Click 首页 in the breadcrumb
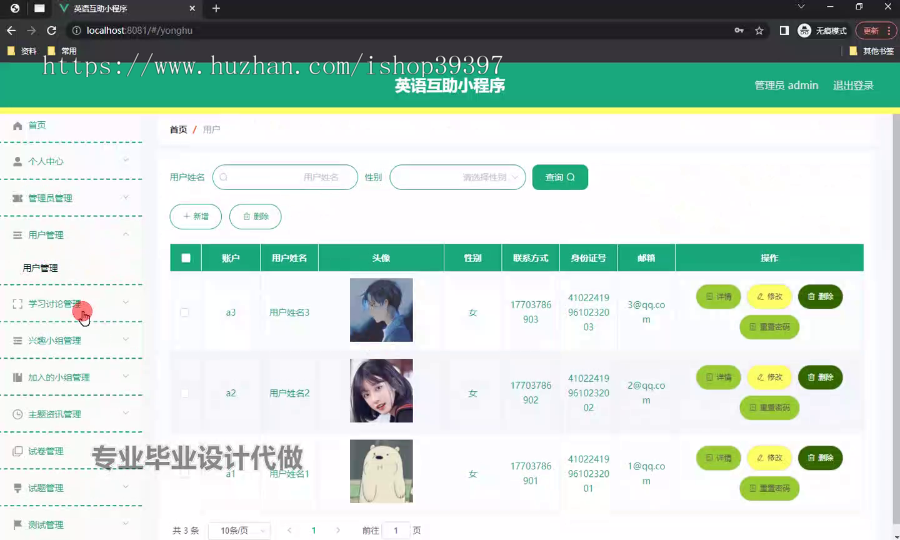The image size is (900, 540). [x=179, y=130]
